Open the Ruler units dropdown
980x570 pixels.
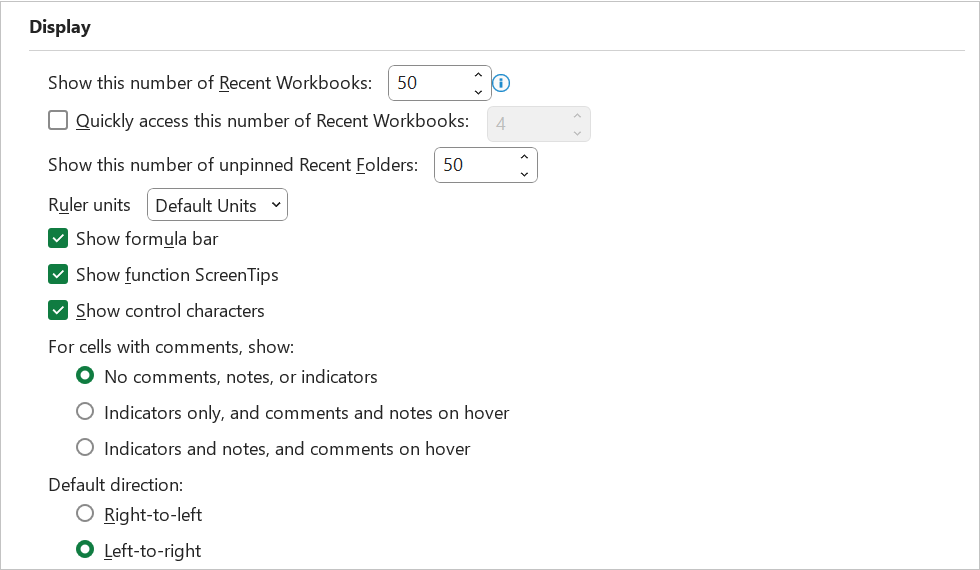click(218, 205)
